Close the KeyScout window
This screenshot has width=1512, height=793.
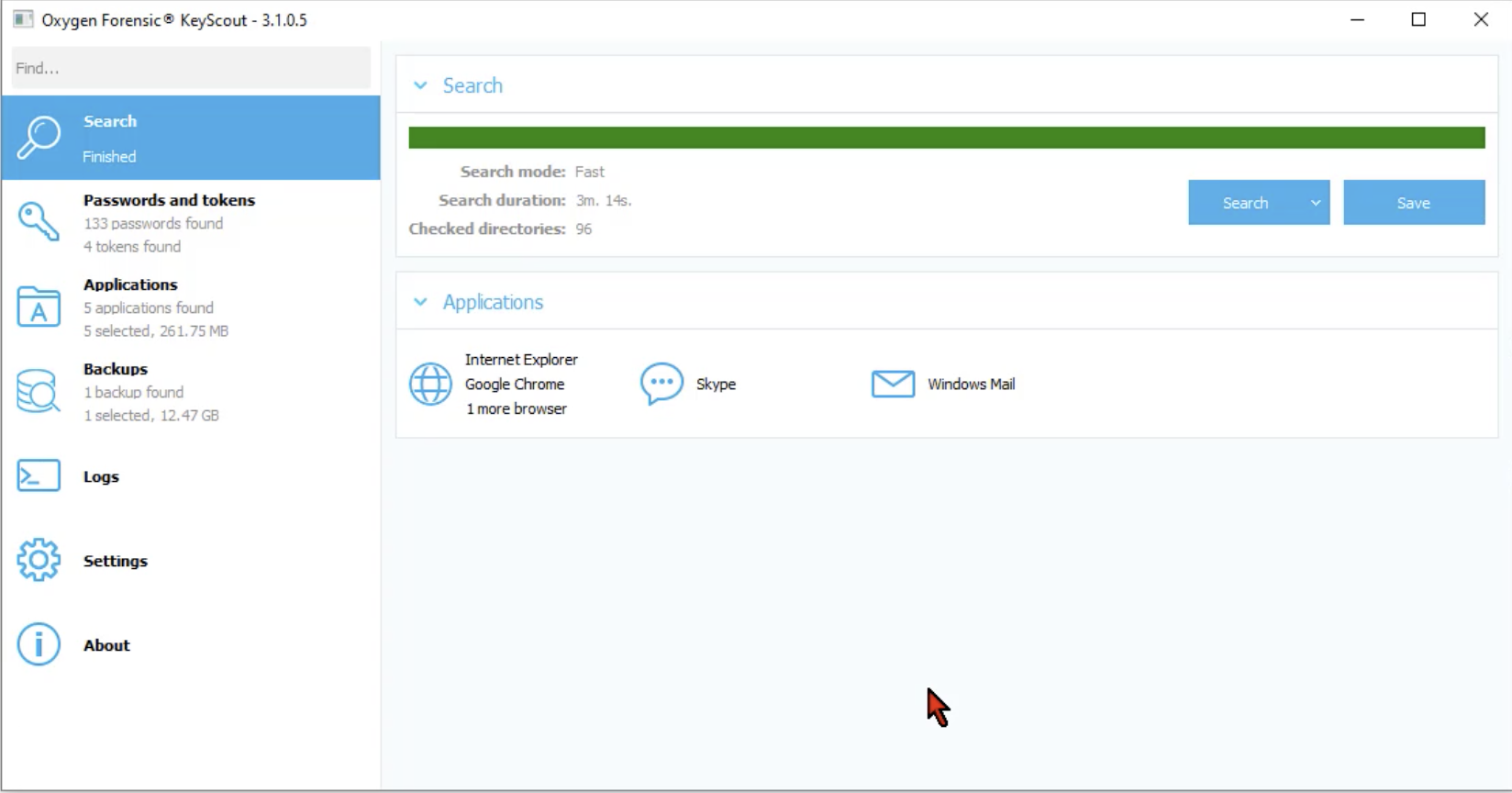tap(1481, 19)
